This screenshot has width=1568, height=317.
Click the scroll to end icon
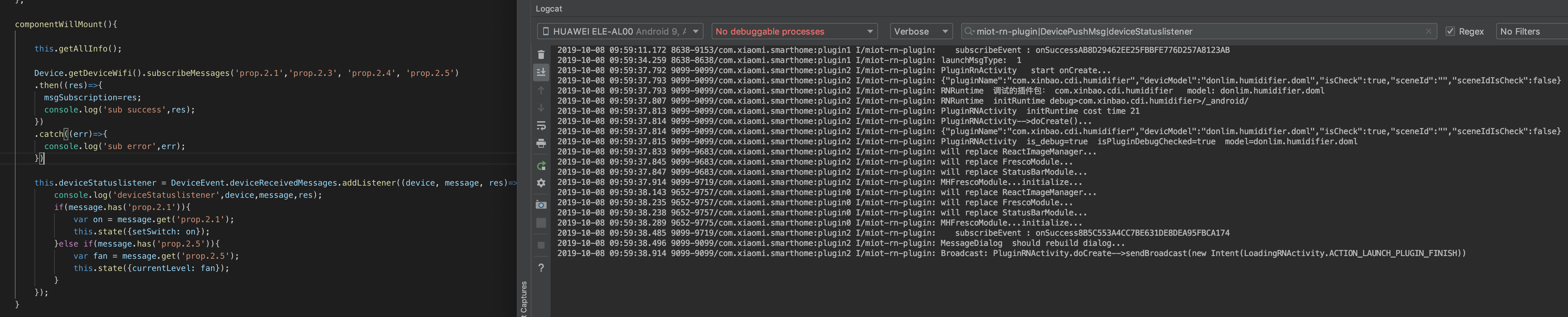tap(540, 72)
